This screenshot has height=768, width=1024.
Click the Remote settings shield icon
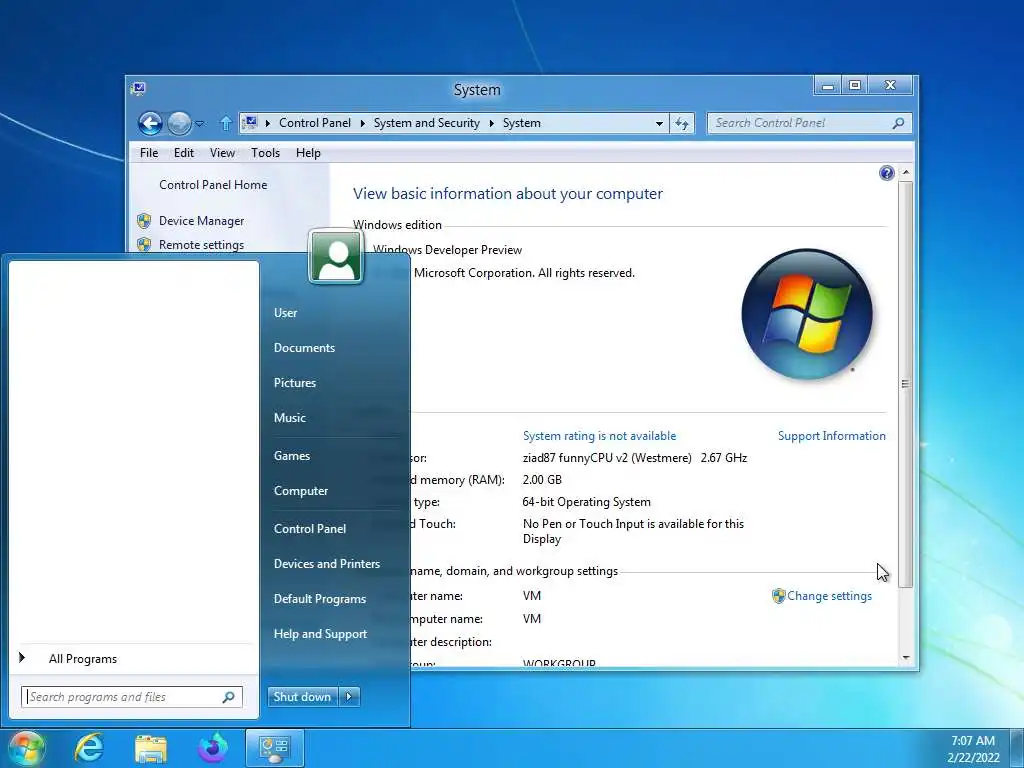pyautogui.click(x=144, y=244)
